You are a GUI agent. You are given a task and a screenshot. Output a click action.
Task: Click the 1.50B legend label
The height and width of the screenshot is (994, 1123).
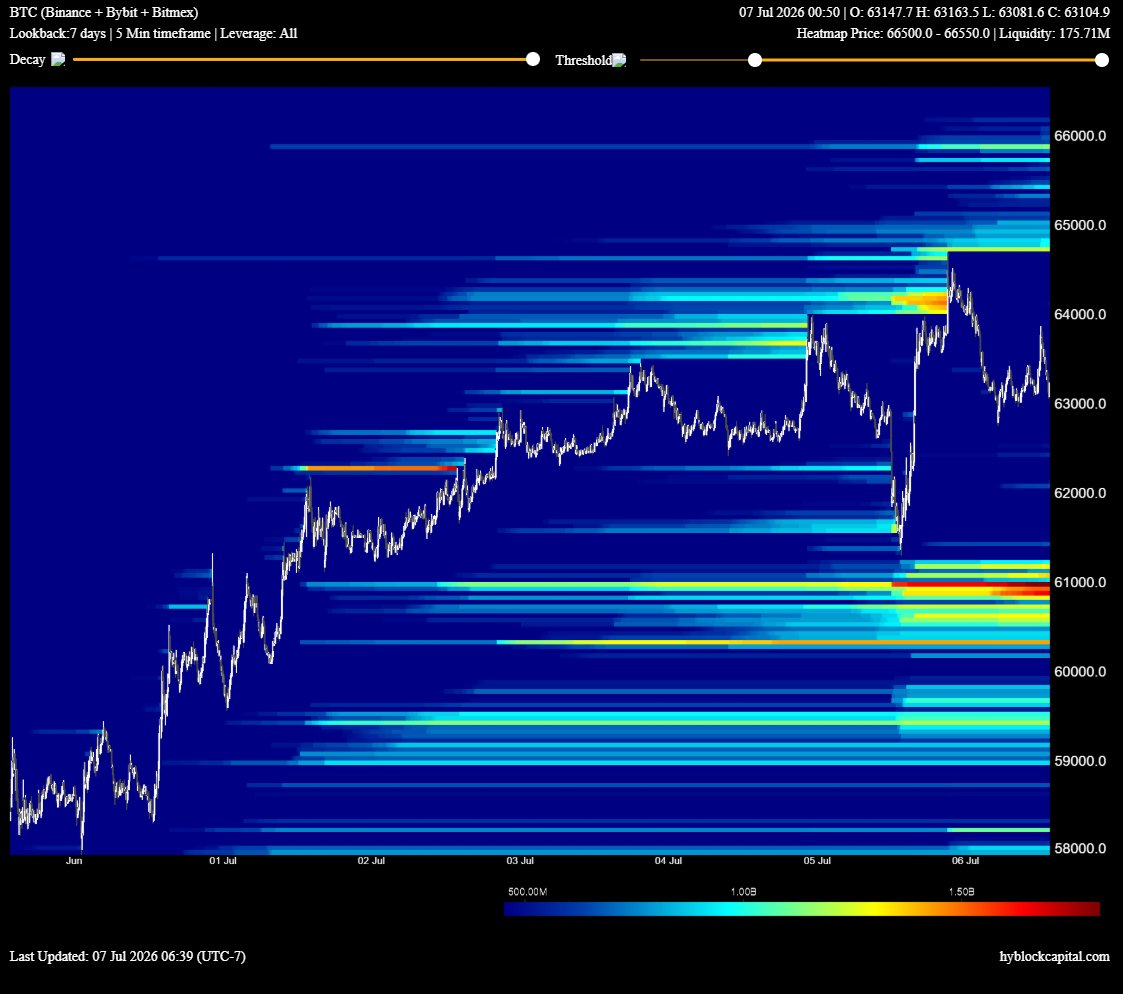pos(961,892)
